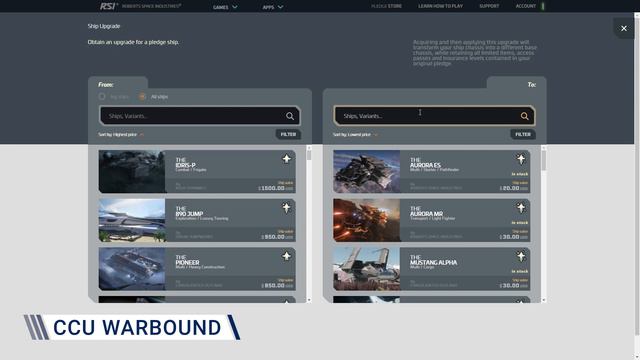
Task: Click the ship icon on 890 Jump card
Action: pos(287,207)
